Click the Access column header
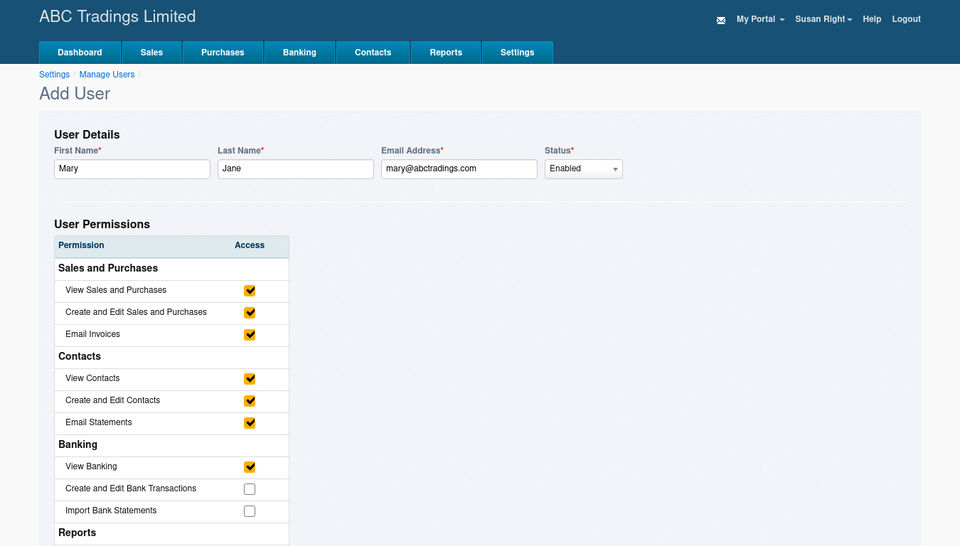 point(249,245)
